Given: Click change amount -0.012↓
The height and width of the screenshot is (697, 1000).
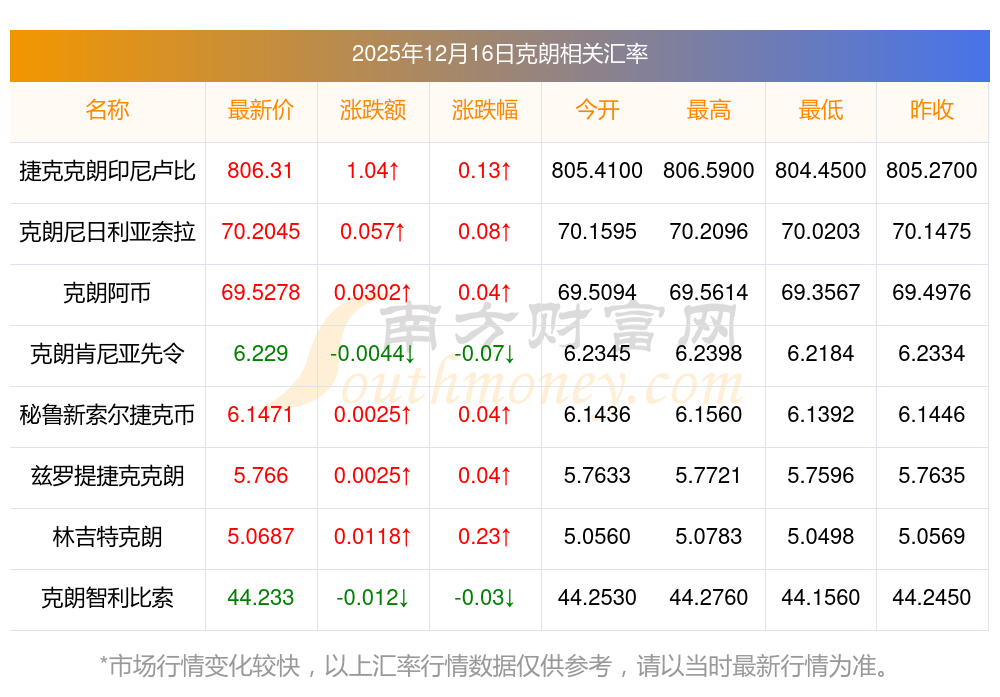Looking at the screenshot, I should tap(372, 598).
